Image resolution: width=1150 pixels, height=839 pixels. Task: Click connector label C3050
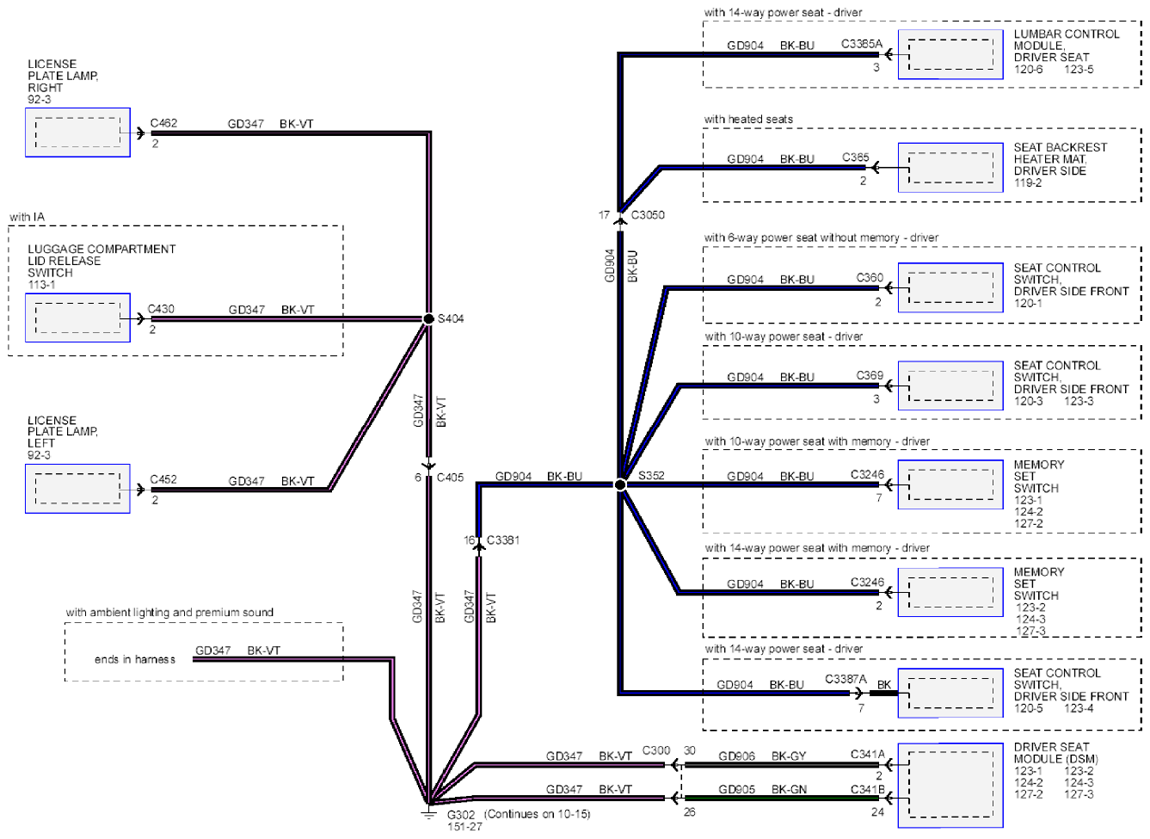click(648, 215)
